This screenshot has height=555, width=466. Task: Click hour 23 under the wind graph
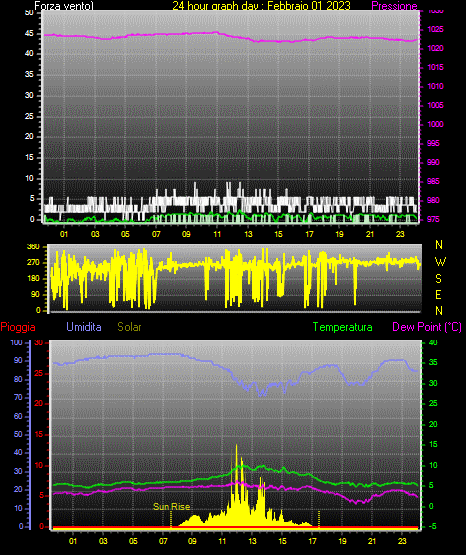click(x=400, y=234)
